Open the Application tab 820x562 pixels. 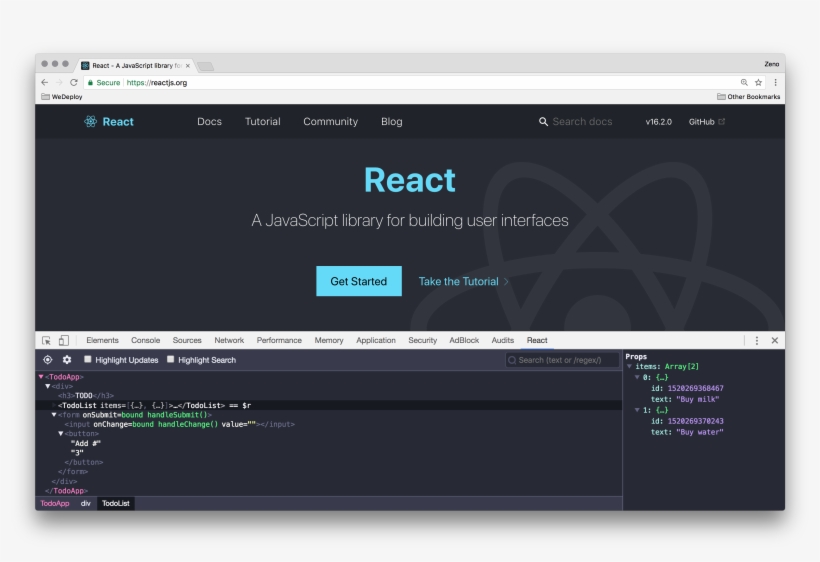click(x=376, y=340)
